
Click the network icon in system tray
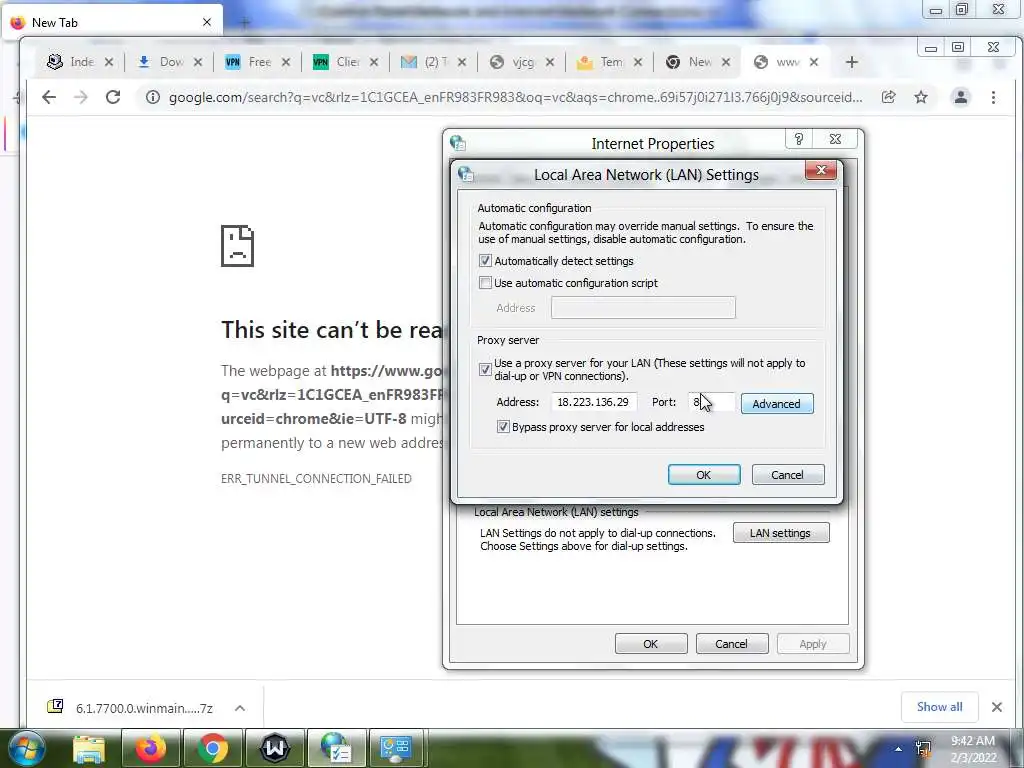pyautogui.click(x=923, y=748)
